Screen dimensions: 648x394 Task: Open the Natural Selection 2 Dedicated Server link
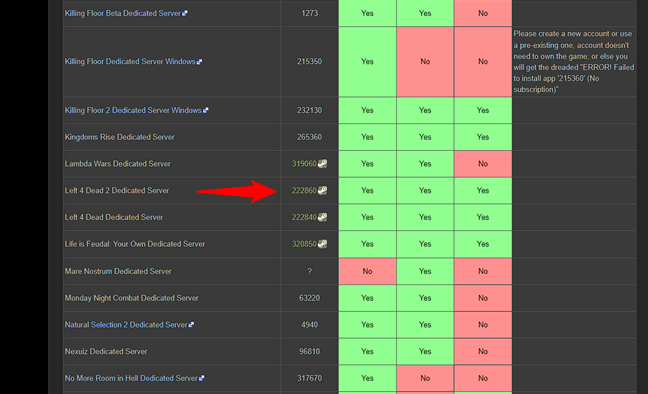126,325
